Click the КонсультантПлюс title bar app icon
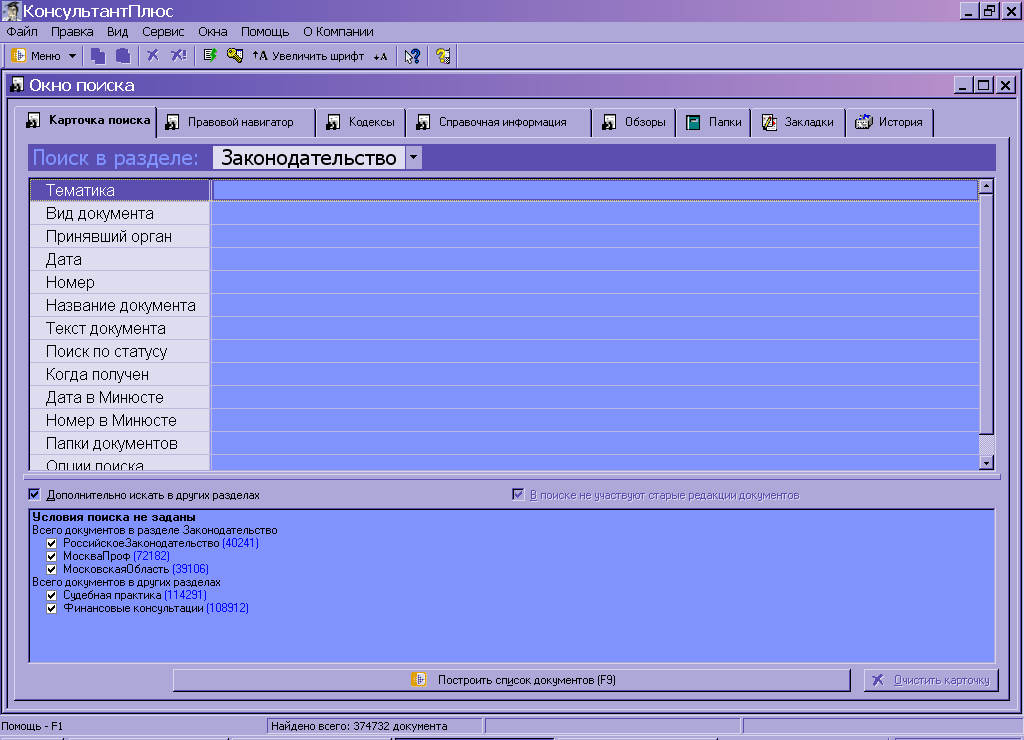This screenshot has width=1024, height=740. pos(11,10)
